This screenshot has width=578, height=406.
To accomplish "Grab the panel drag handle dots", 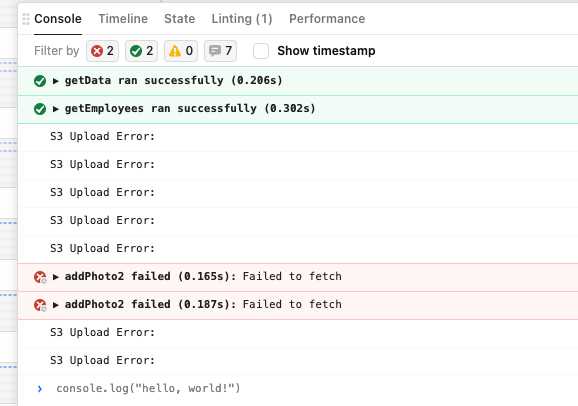I will pos(26,19).
